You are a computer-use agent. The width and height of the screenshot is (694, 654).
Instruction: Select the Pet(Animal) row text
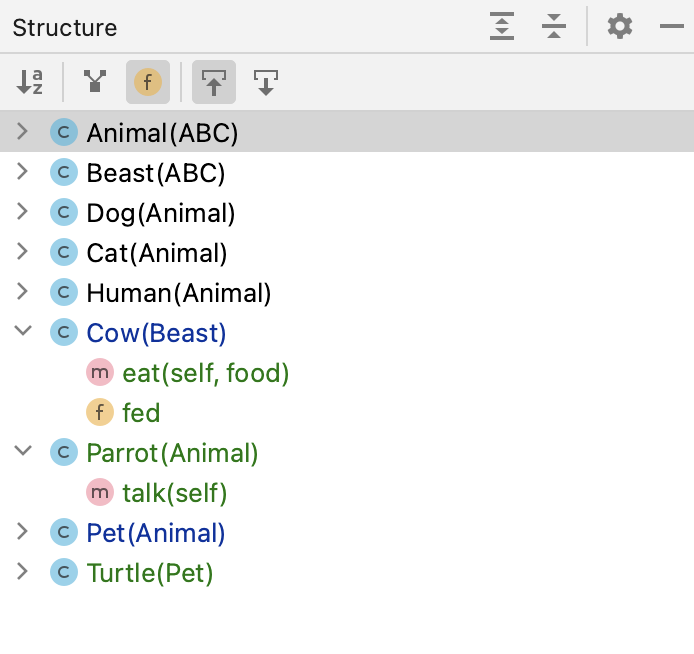(156, 533)
